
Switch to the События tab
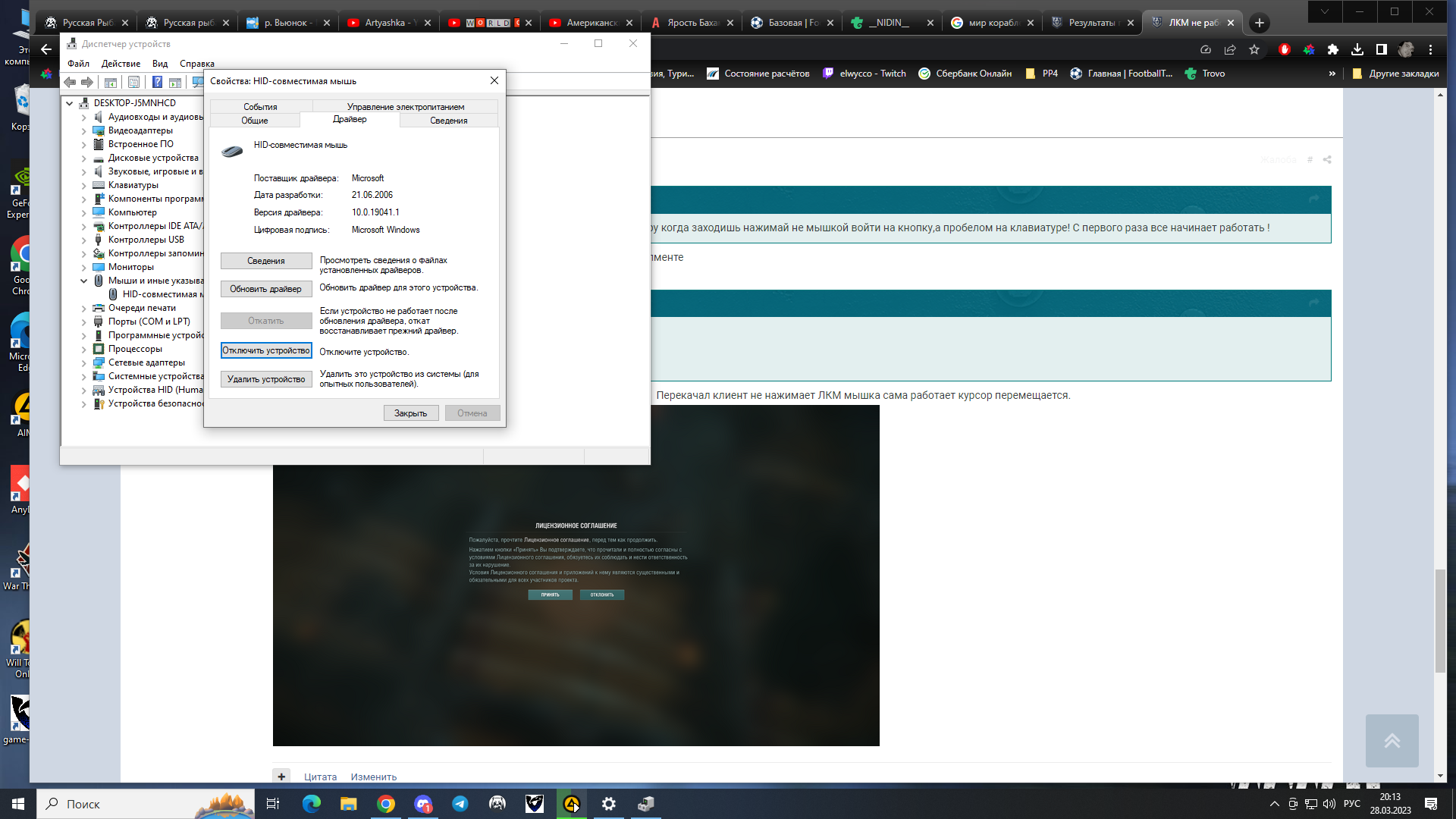pyautogui.click(x=260, y=107)
